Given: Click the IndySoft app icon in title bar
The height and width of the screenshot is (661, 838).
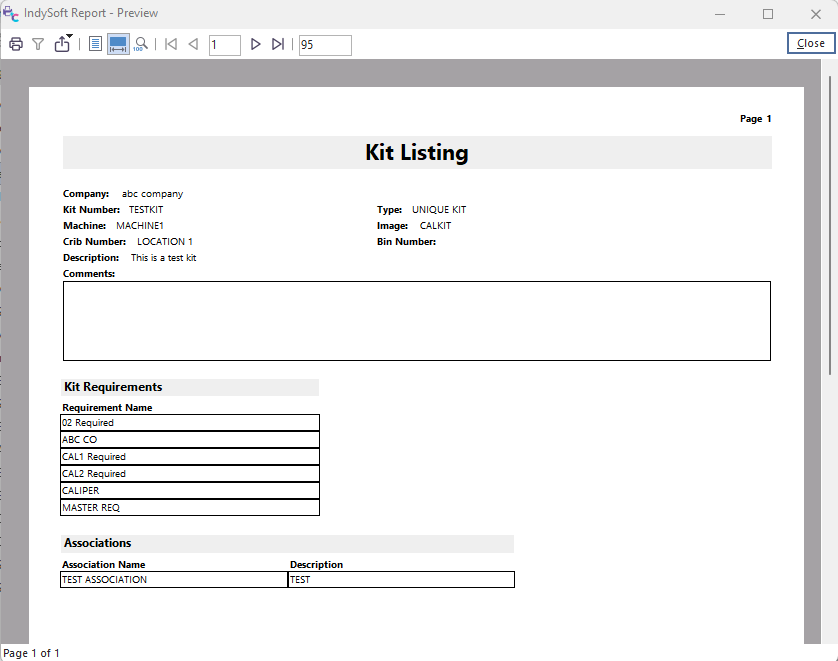Looking at the screenshot, I should pyautogui.click(x=10, y=14).
